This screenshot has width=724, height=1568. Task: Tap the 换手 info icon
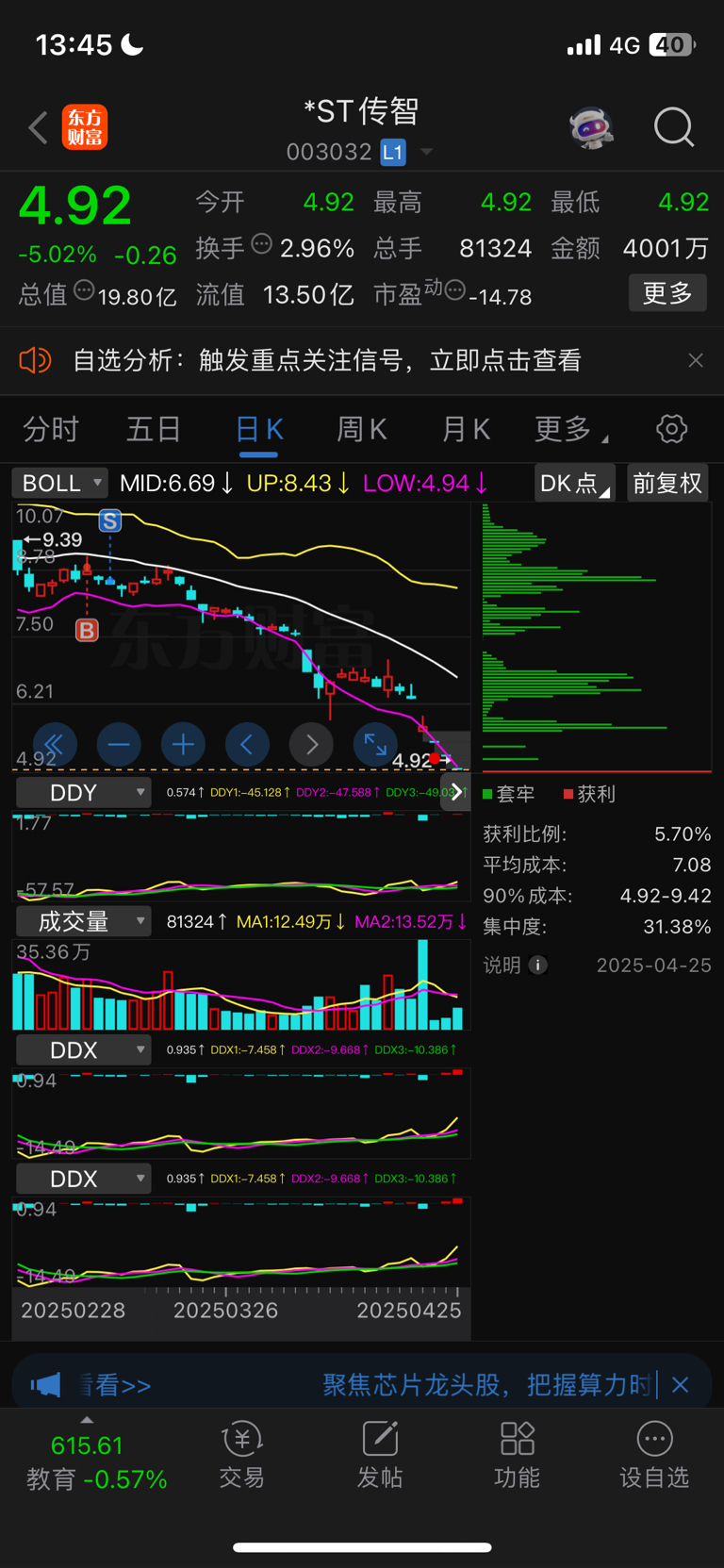pyautogui.click(x=262, y=244)
